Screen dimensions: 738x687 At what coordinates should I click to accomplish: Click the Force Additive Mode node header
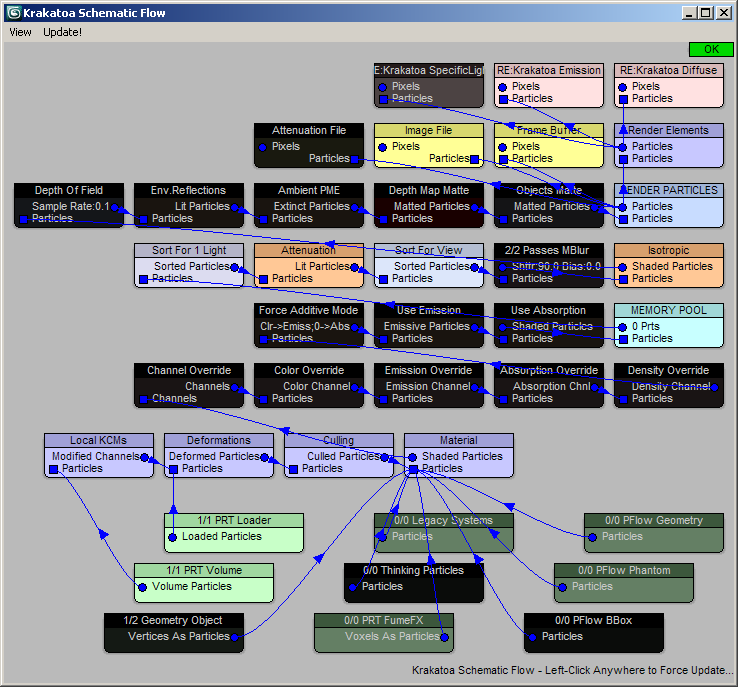pos(309,310)
